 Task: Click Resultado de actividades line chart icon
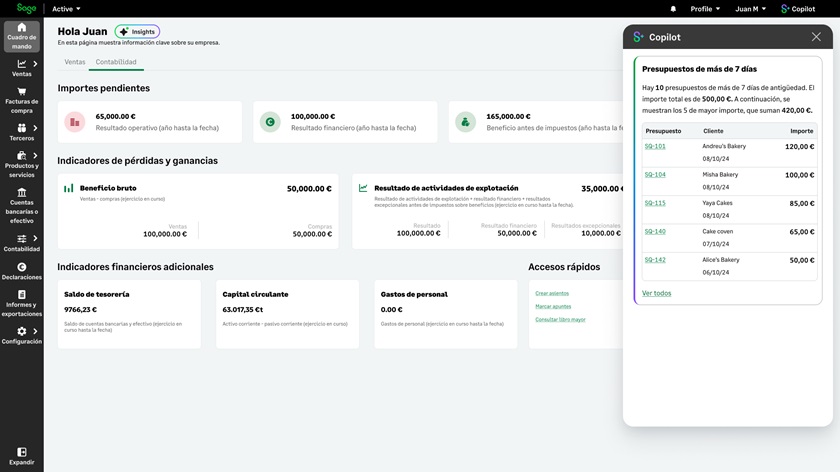tap(363, 188)
